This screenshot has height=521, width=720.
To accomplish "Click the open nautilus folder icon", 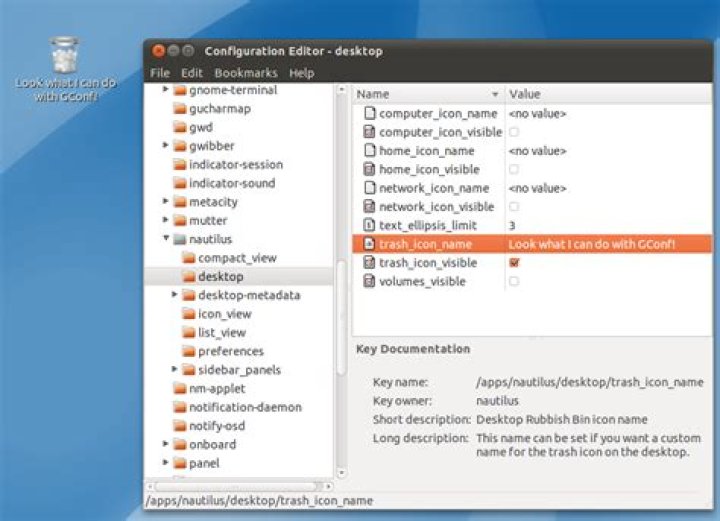I will point(180,239).
